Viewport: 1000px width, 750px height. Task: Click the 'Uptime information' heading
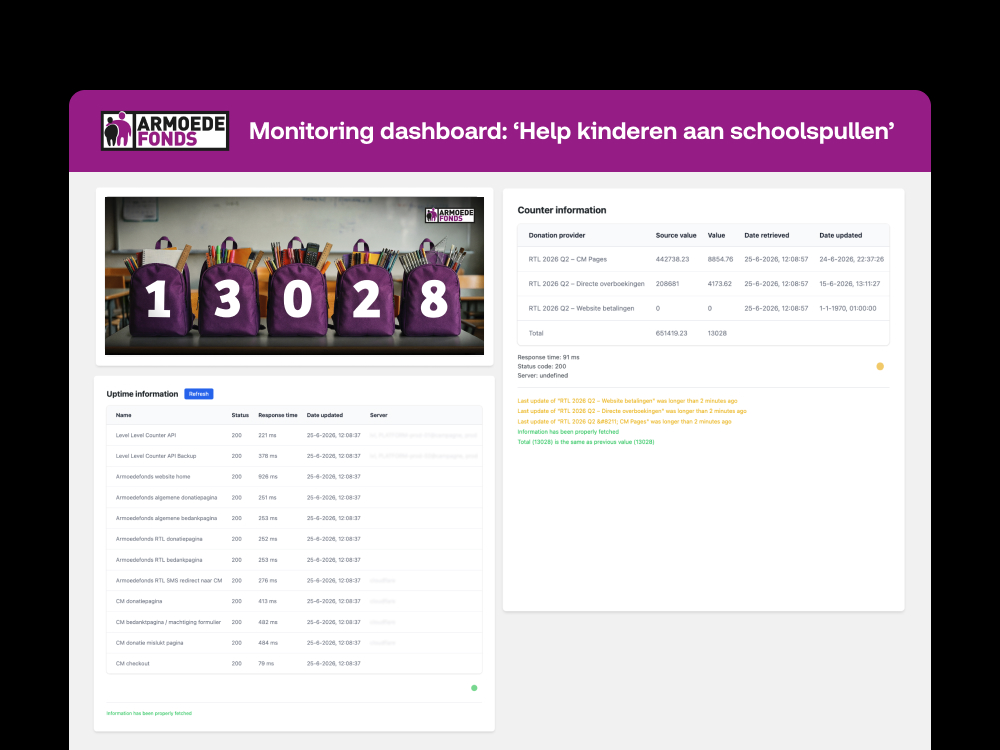[x=142, y=394]
